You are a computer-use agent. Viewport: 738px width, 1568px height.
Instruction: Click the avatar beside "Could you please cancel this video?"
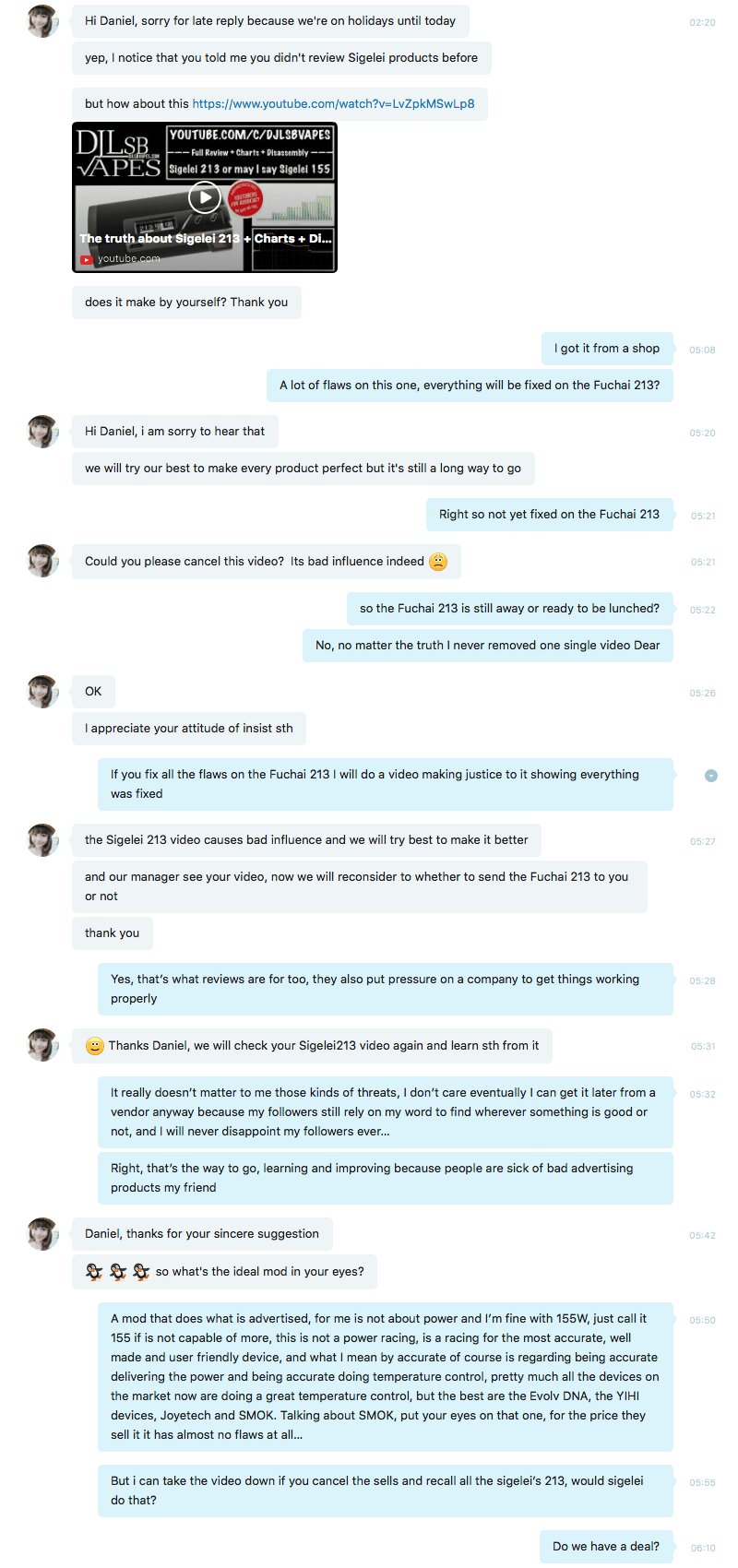click(42, 561)
